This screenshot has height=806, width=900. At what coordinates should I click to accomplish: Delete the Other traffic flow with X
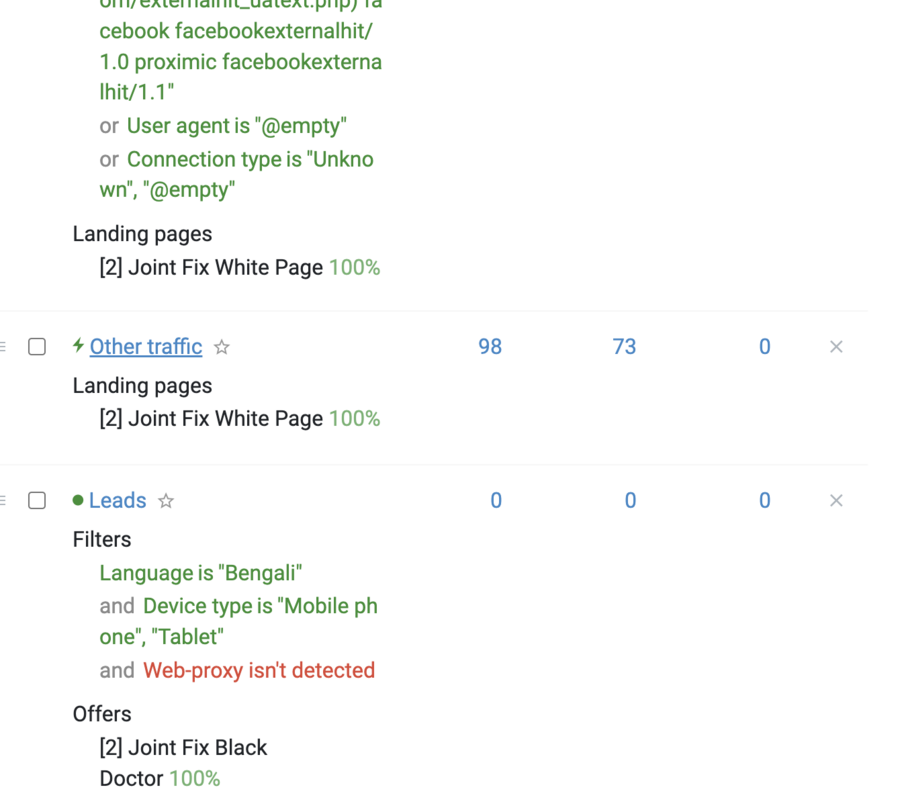[x=836, y=347]
